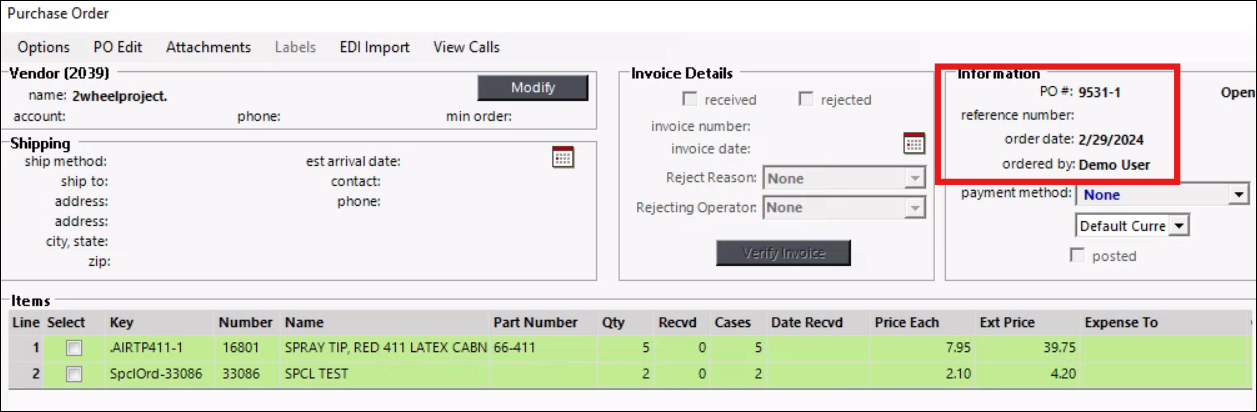Check the received checkbox
Viewport: 1257px width, 412px height.
pos(690,99)
